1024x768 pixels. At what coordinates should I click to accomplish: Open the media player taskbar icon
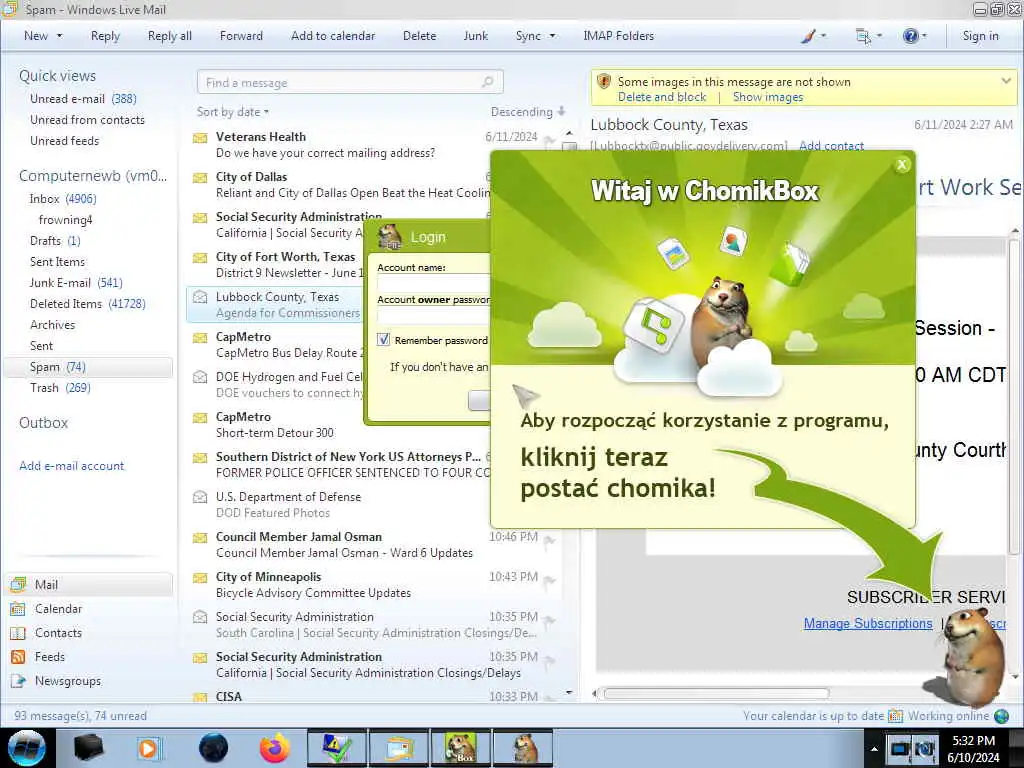pyautogui.click(x=148, y=748)
